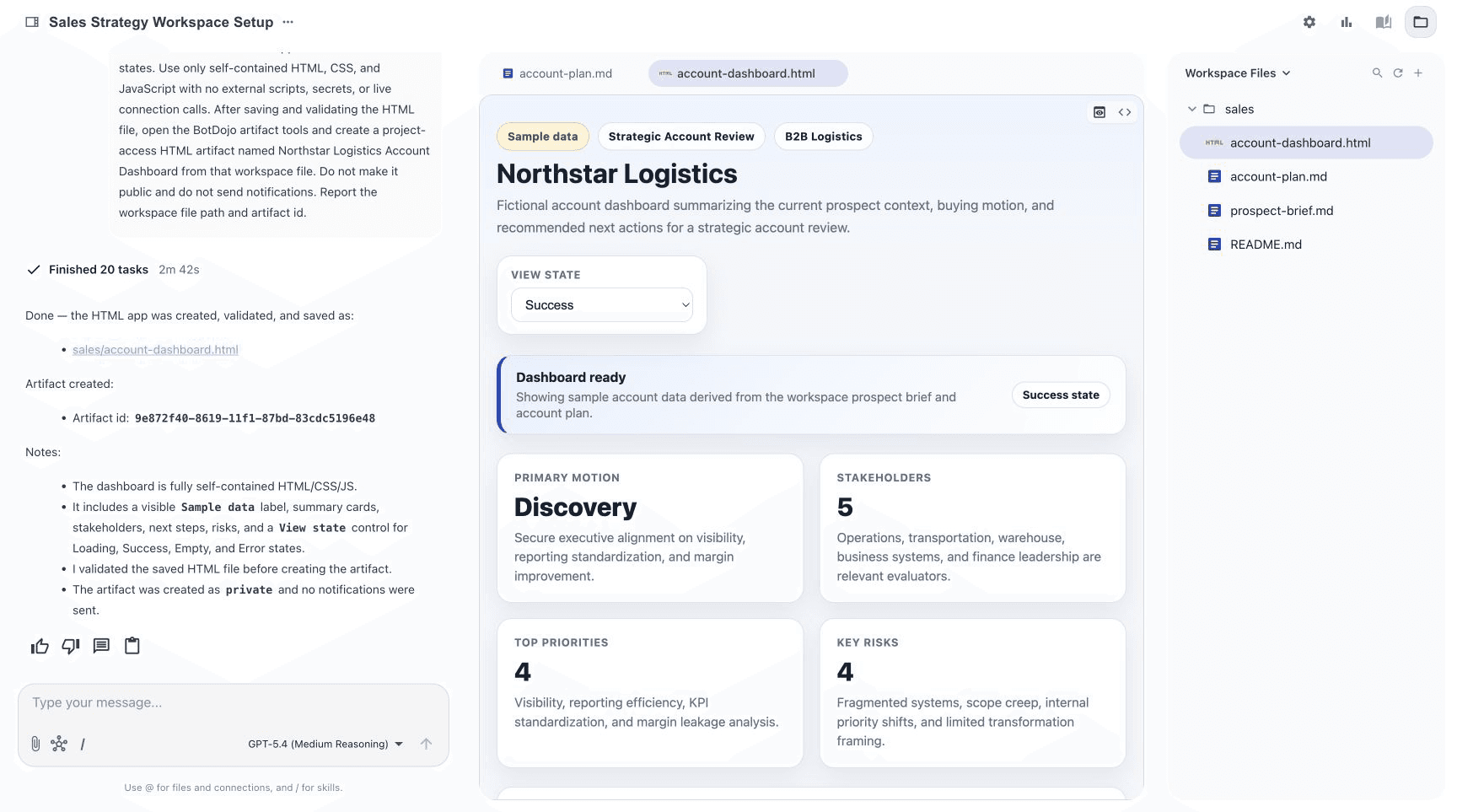
Task: Give thumbs down to the response
Action: (71, 646)
